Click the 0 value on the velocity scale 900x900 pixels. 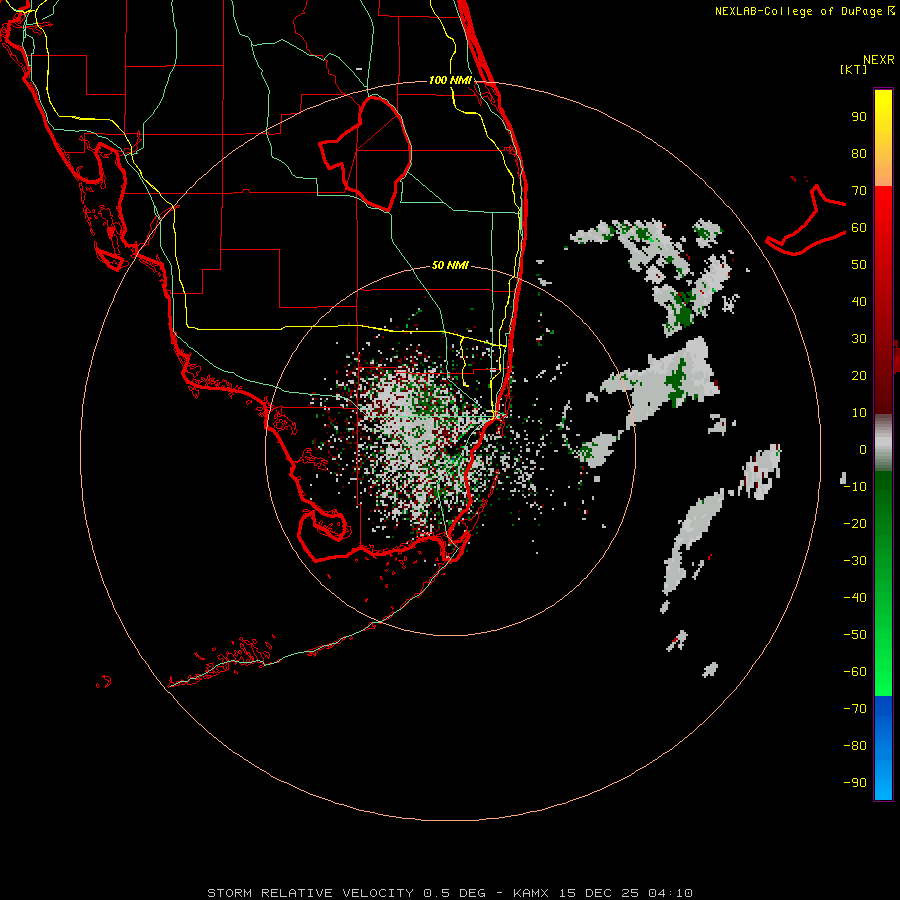coord(863,450)
